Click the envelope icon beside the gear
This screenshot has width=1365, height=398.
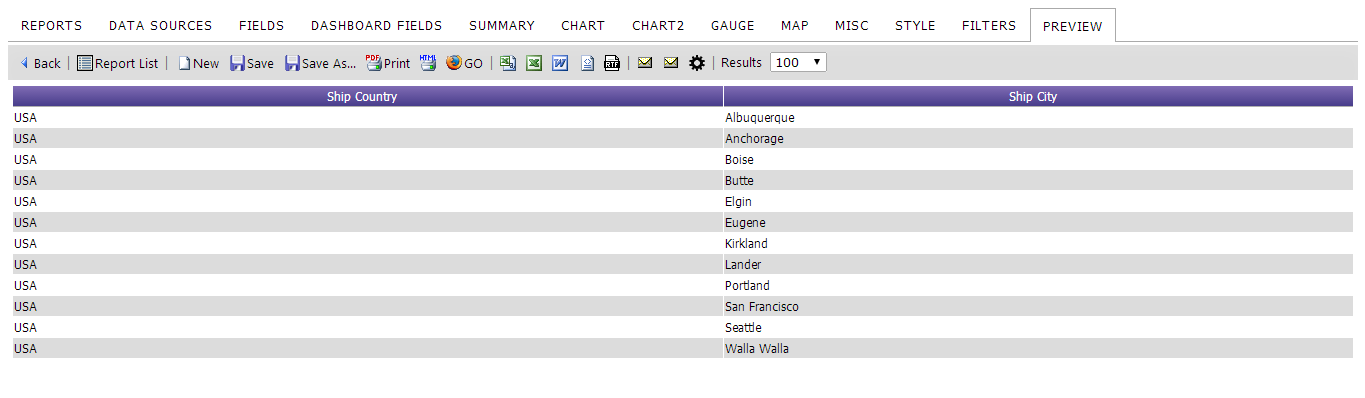tap(671, 63)
